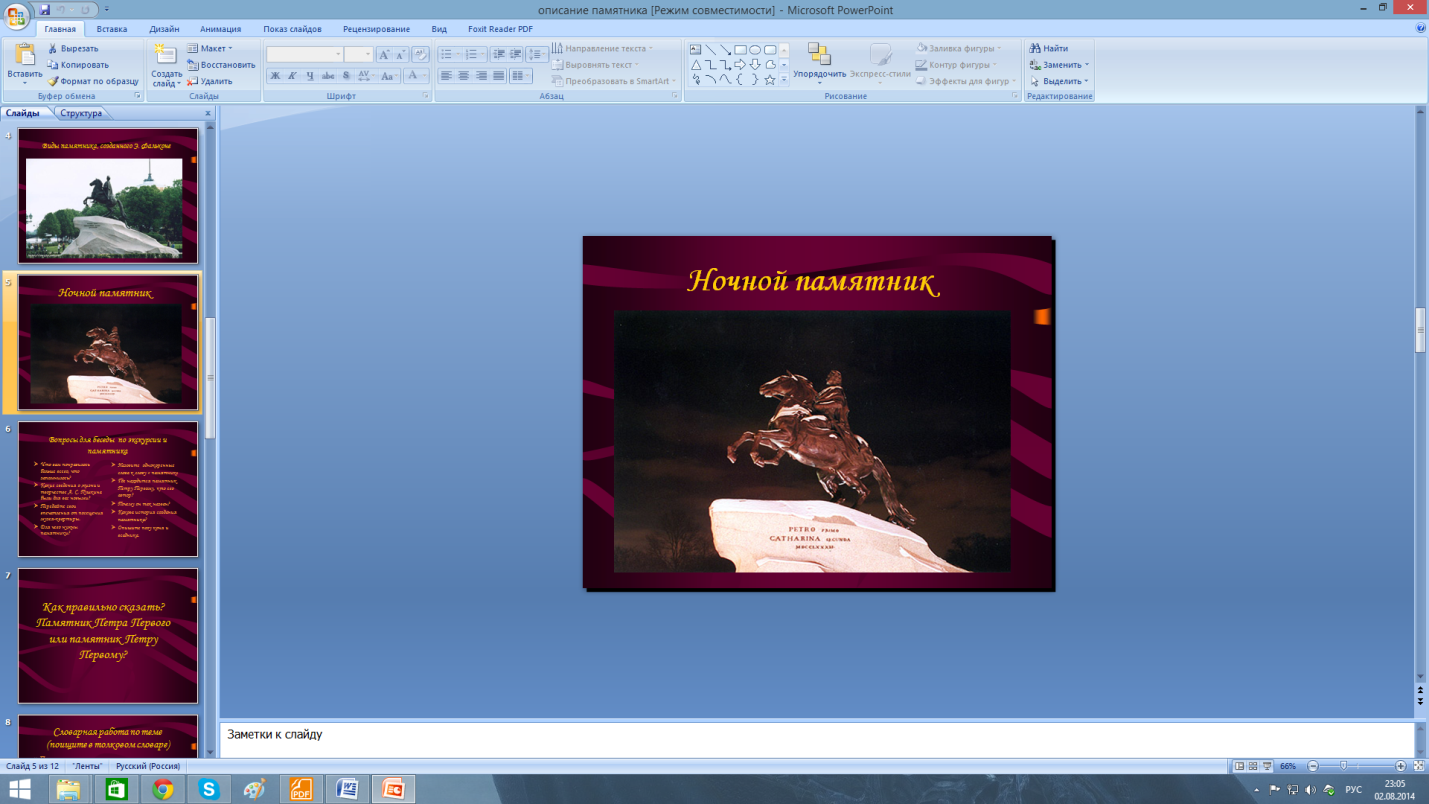The height and width of the screenshot is (804, 1429).
Task: Click the Office button logo
Action: coord(16,17)
